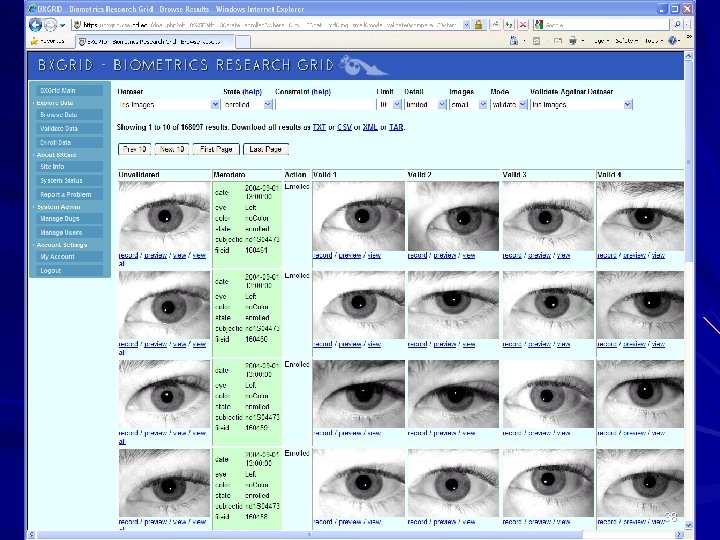The height and width of the screenshot is (540, 720).
Task: Click the Home icon in command bar
Action: tap(514, 41)
